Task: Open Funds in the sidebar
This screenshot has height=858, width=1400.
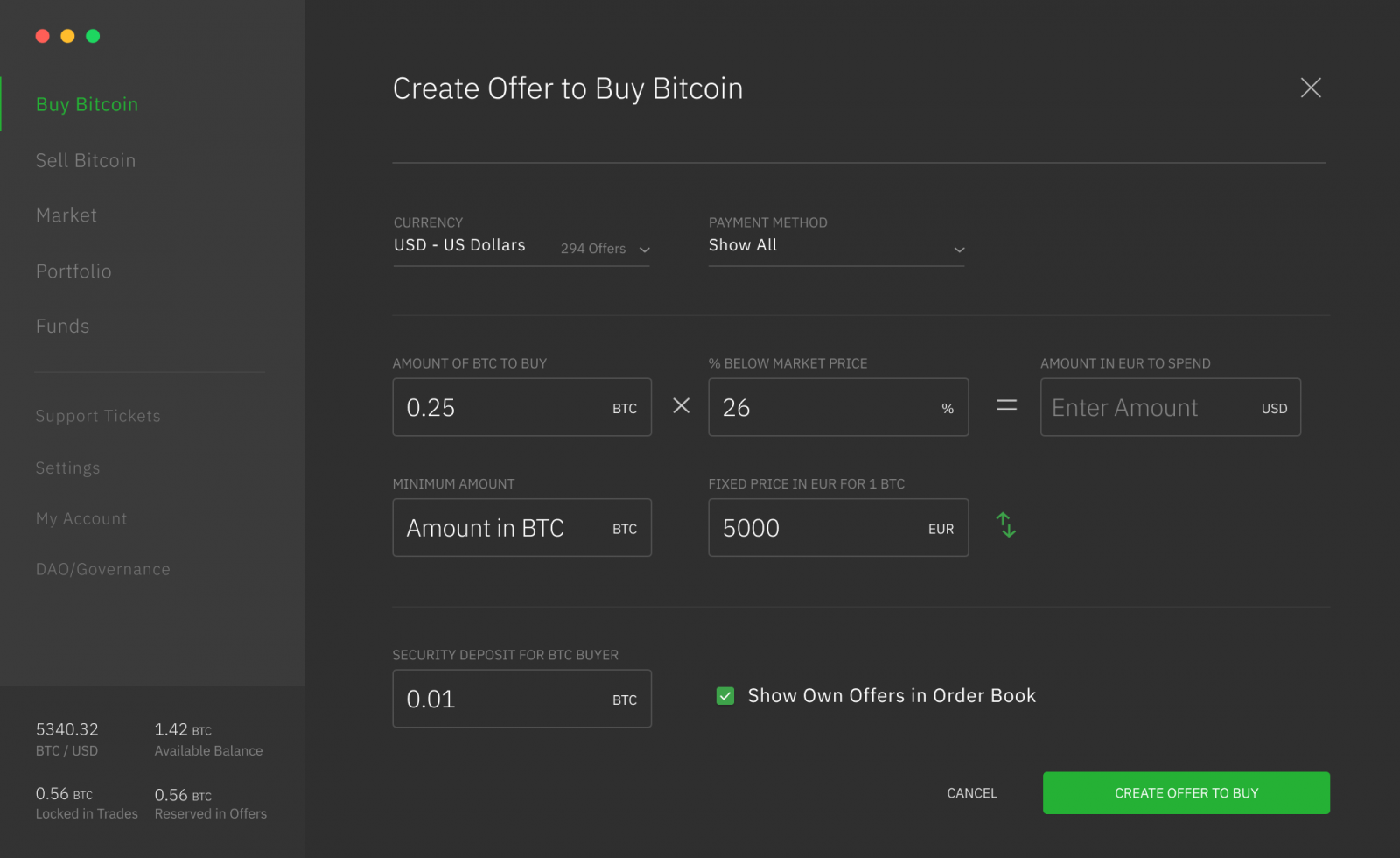Action: click(62, 326)
